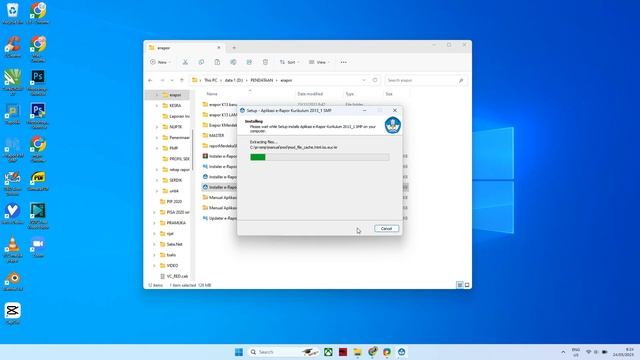The height and width of the screenshot is (360, 640).
Task: Select the erapor K13 baru folder
Action: pos(220,104)
